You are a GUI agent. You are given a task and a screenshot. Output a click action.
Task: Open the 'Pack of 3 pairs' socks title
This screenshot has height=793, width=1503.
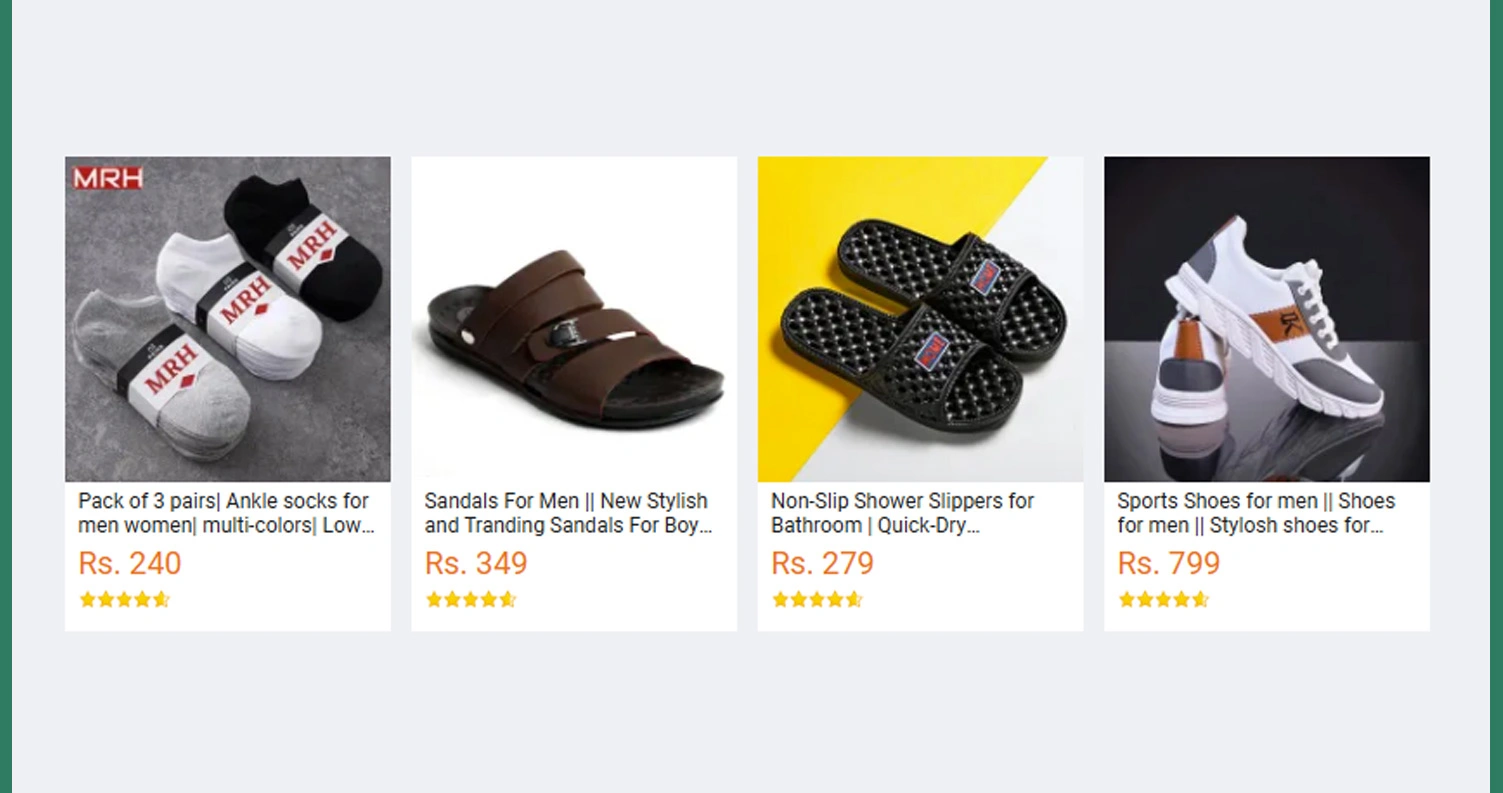[x=225, y=513]
